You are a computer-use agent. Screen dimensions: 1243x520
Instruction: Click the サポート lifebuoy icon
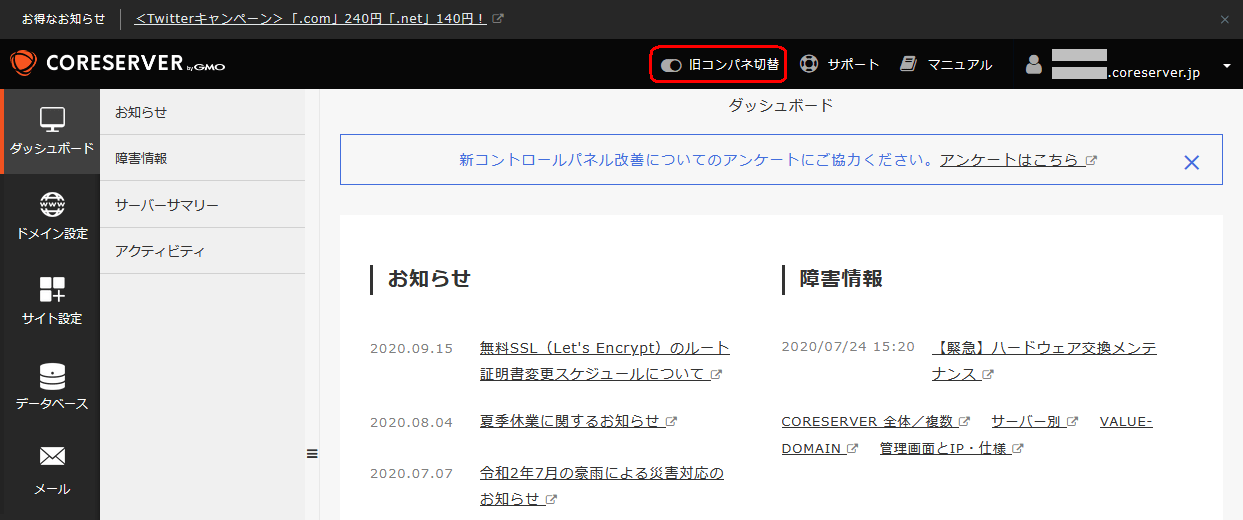[809, 64]
